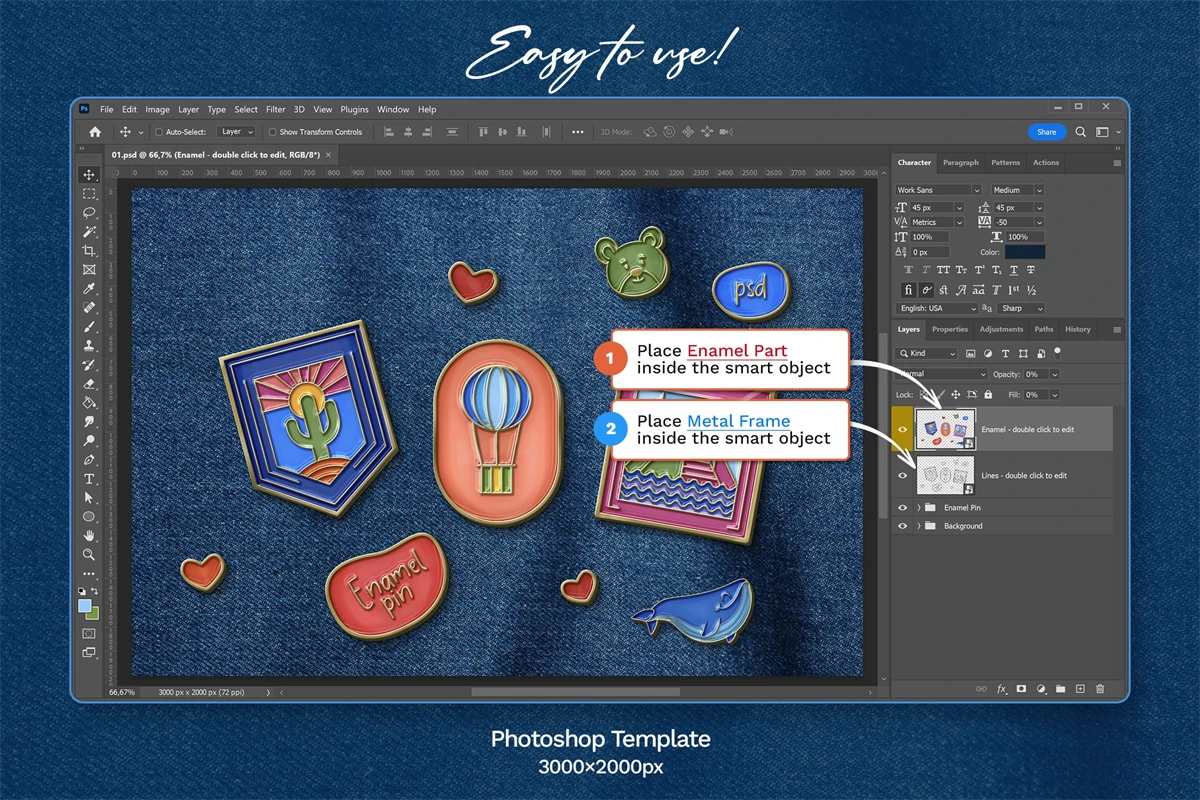Choose the Zoom tool in toolbar
The image size is (1200, 800).
pos(89,554)
